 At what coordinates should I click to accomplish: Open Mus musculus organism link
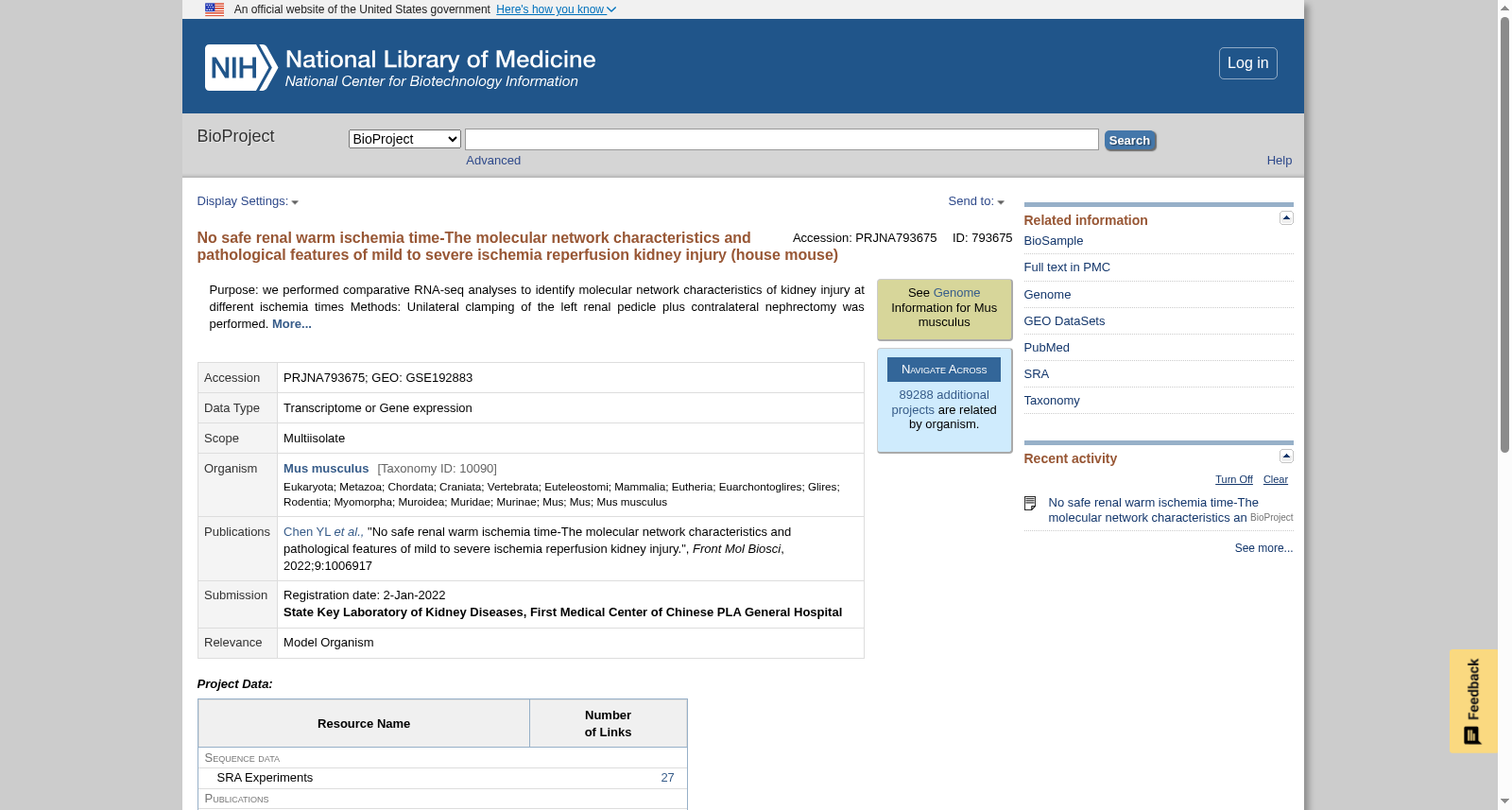[326, 469]
